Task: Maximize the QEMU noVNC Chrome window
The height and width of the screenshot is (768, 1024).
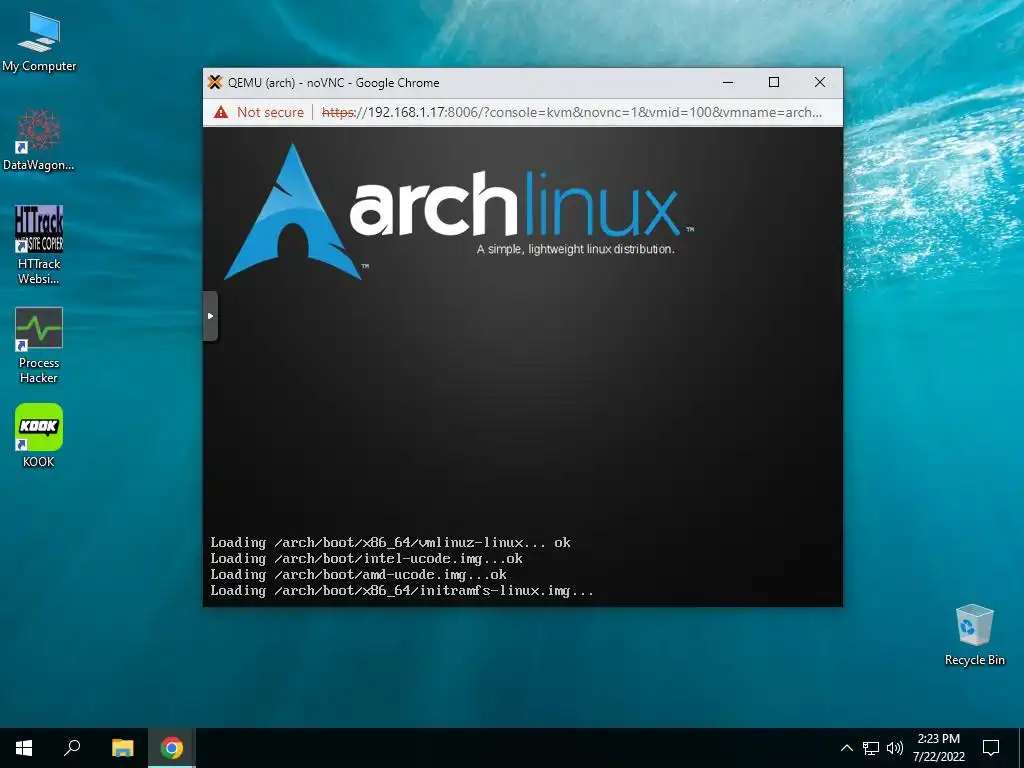Action: click(x=774, y=82)
